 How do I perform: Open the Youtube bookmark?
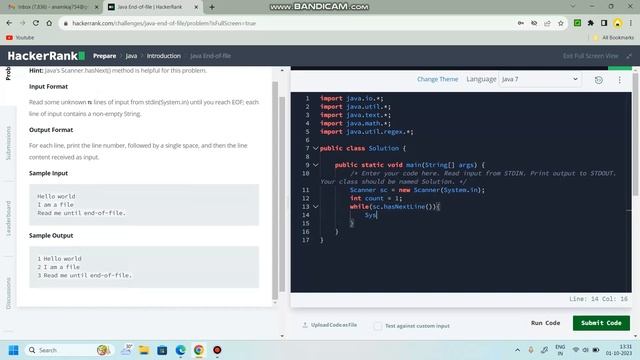(20, 38)
